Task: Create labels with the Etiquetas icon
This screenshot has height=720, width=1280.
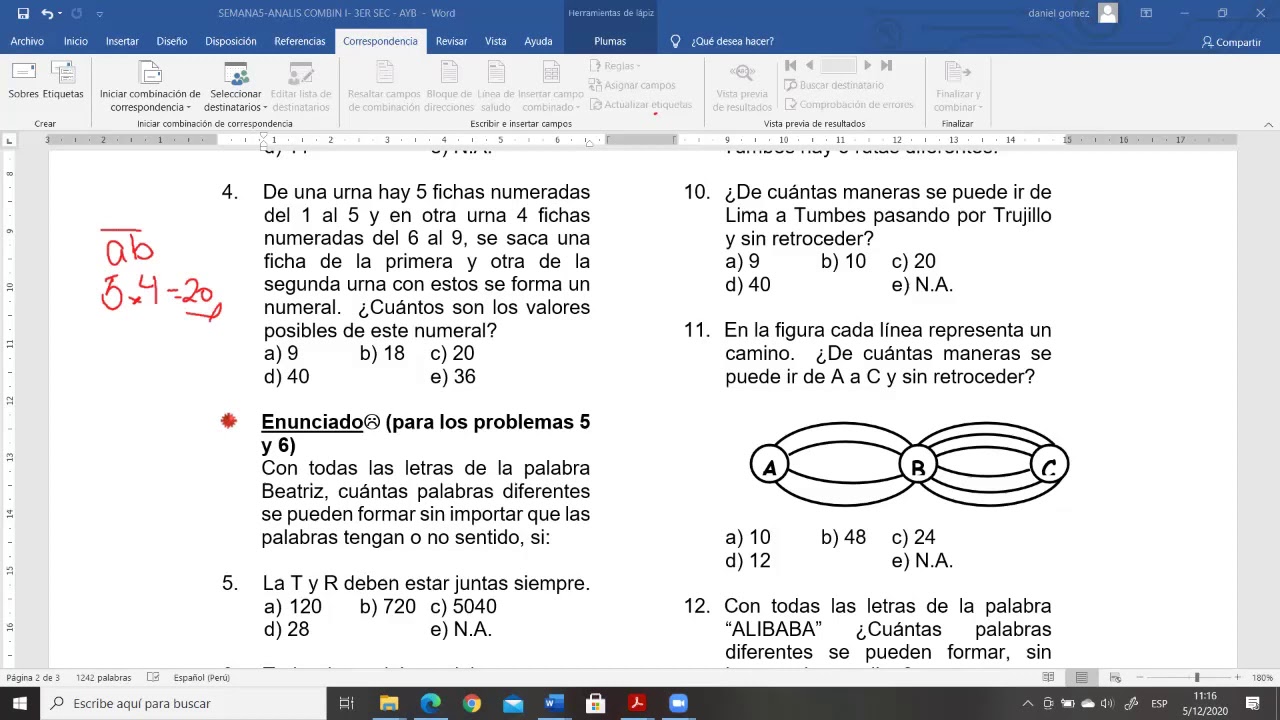Action: tap(63, 80)
